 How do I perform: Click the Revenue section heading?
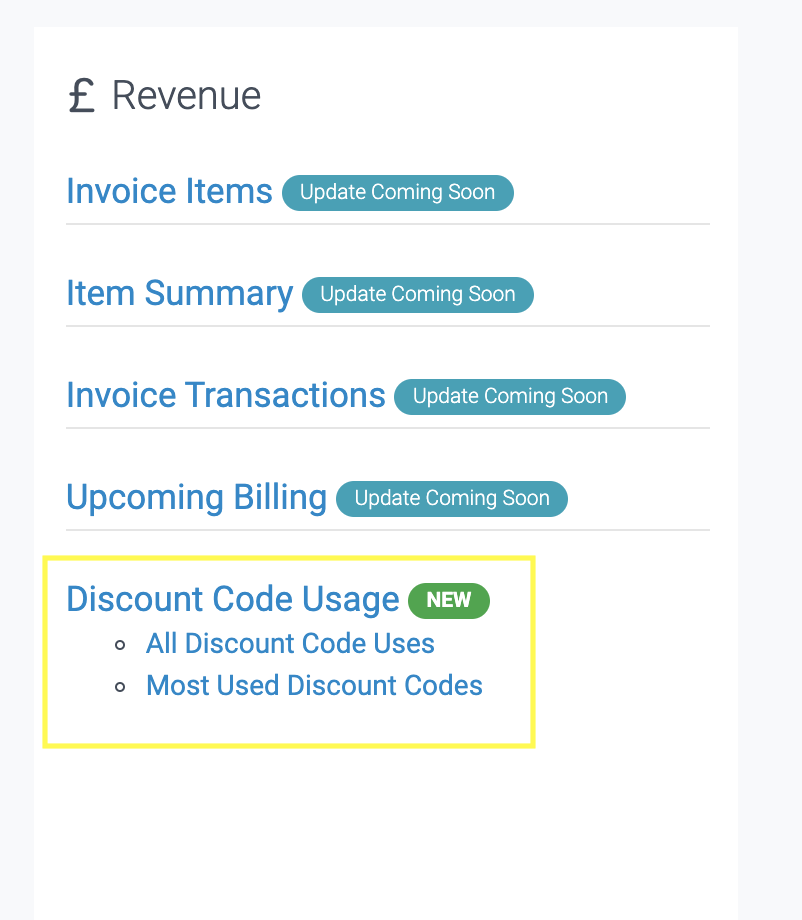pyautogui.click(x=186, y=96)
